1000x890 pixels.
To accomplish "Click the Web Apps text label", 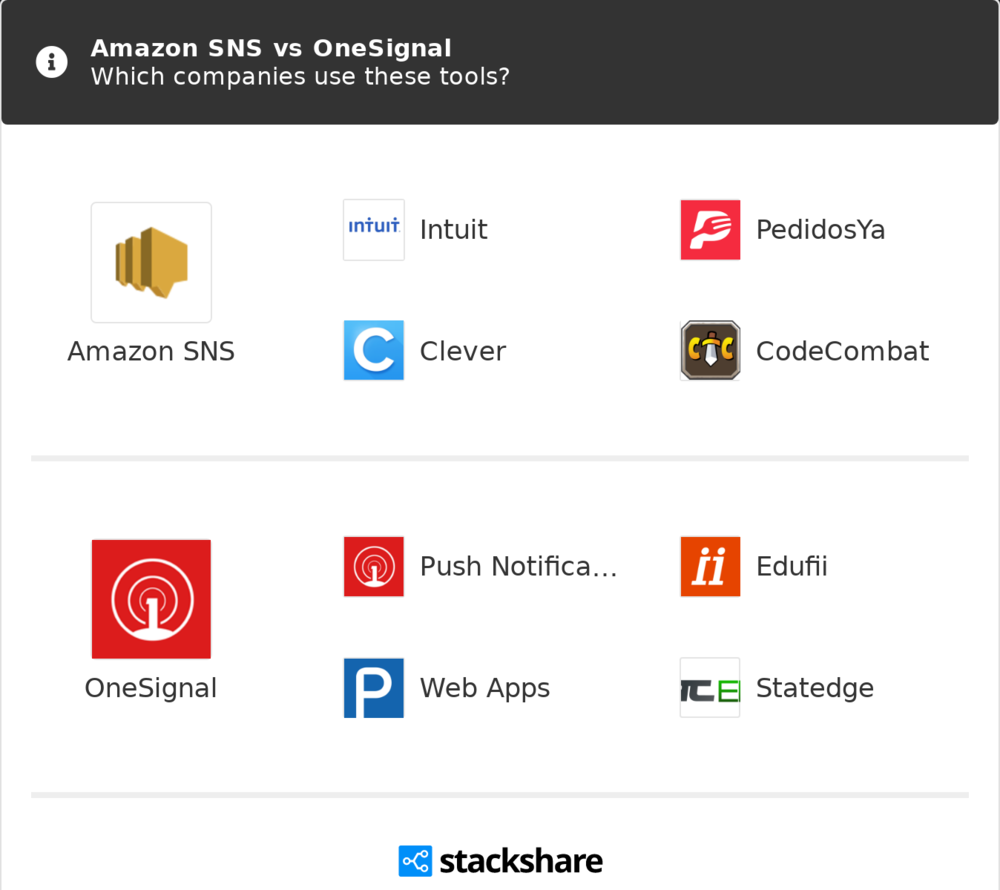I will [485, 689].
